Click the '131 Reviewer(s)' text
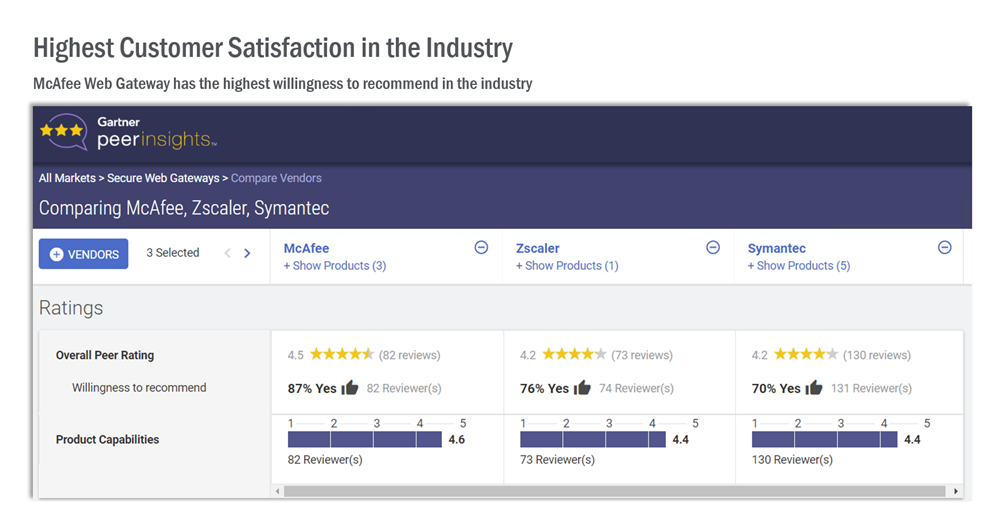This screenshot has height=512, width=1000. pyautogui.click(x=871, y=388)
